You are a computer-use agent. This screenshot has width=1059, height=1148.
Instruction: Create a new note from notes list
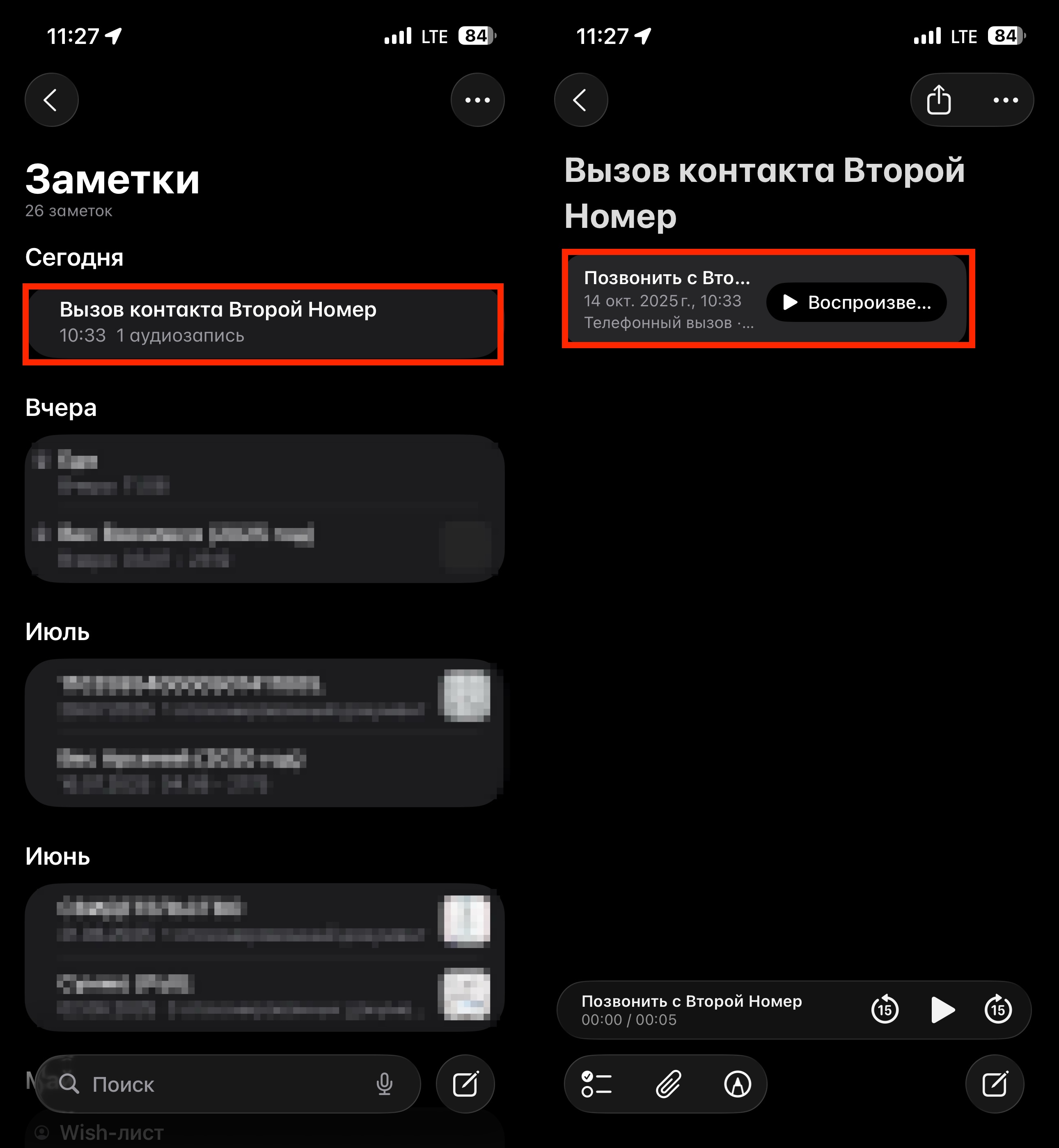click(465, 1084)
